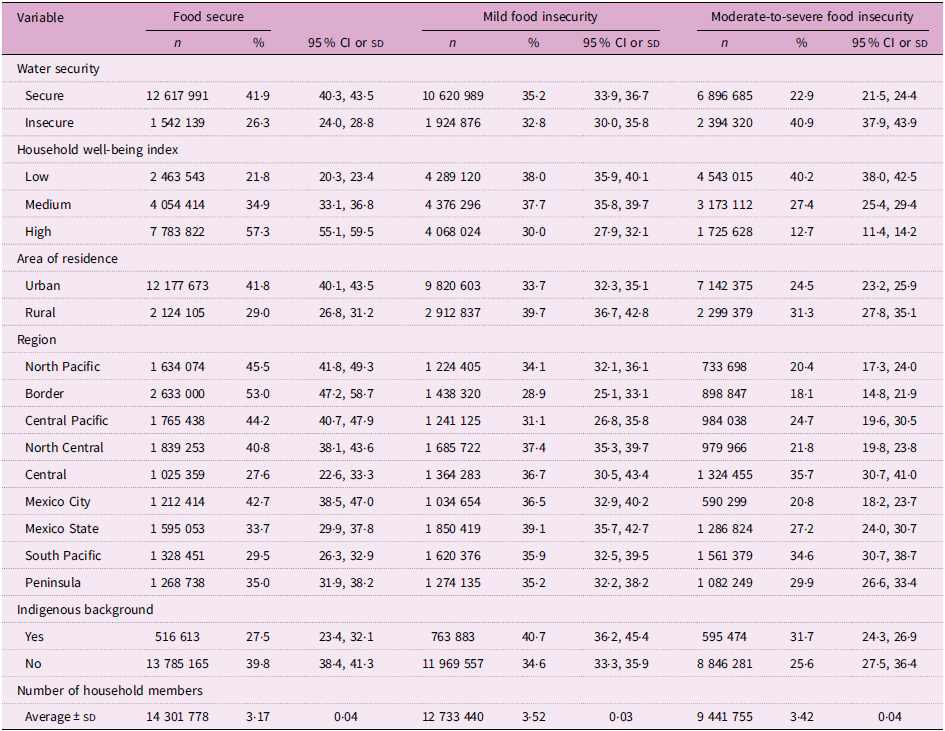
Task: Select the 'Insecure' water security row label
Action: [x=48, y=123]
